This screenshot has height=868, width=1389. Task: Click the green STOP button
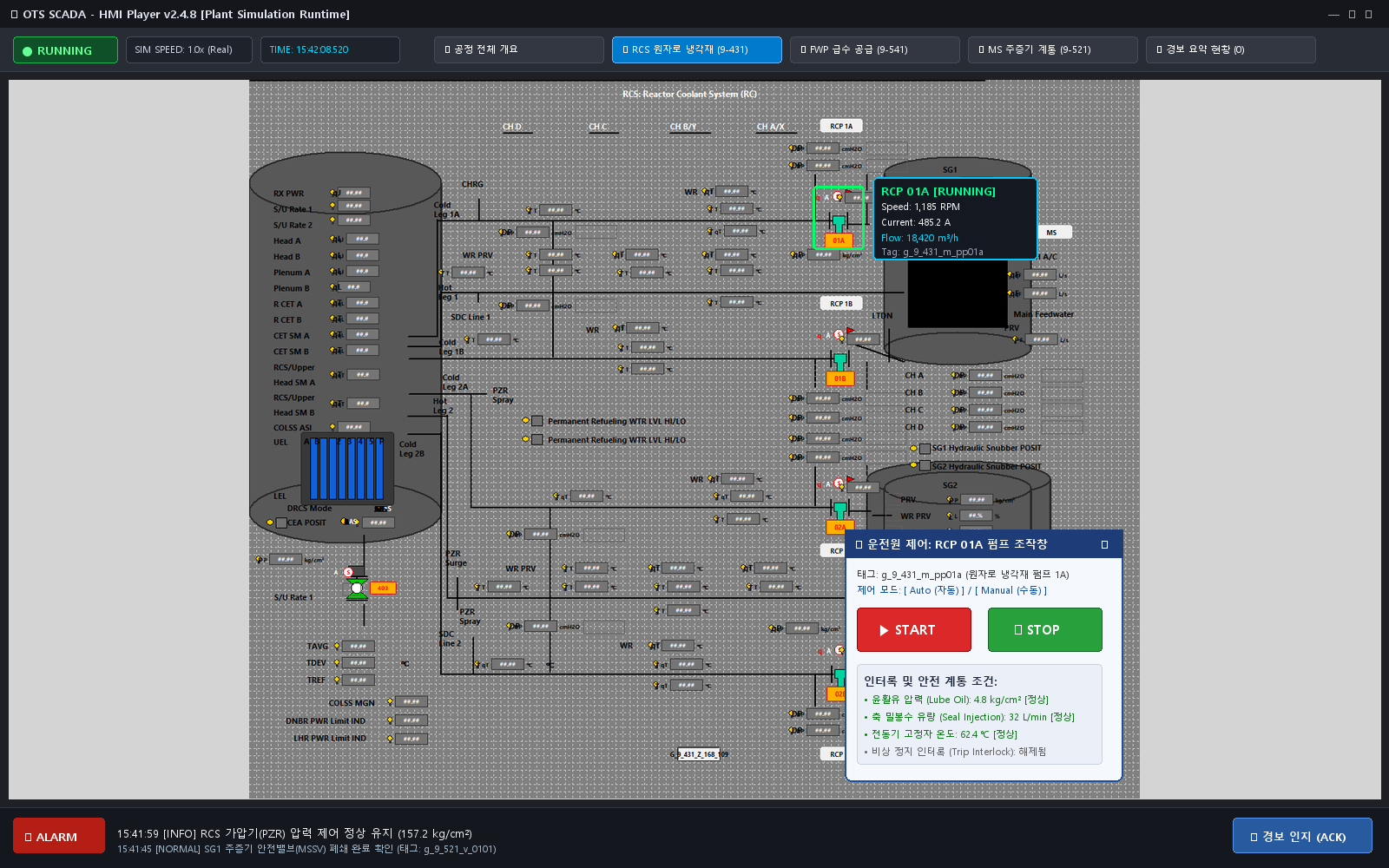(x=1045, y=629)
